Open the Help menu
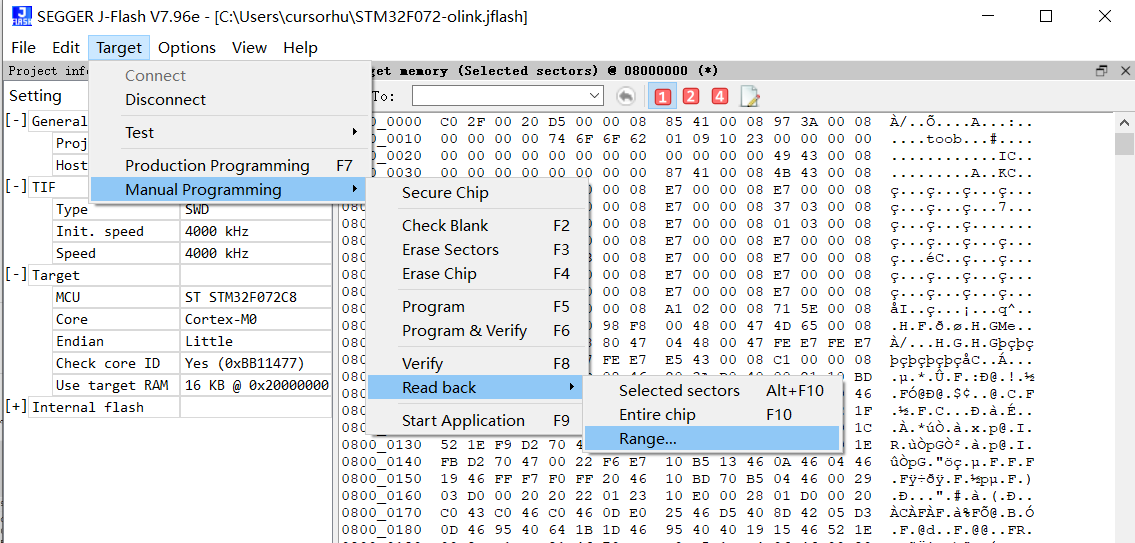This screenshot has height=543, width=1135. pyautogui.click(x=300, y=48)
